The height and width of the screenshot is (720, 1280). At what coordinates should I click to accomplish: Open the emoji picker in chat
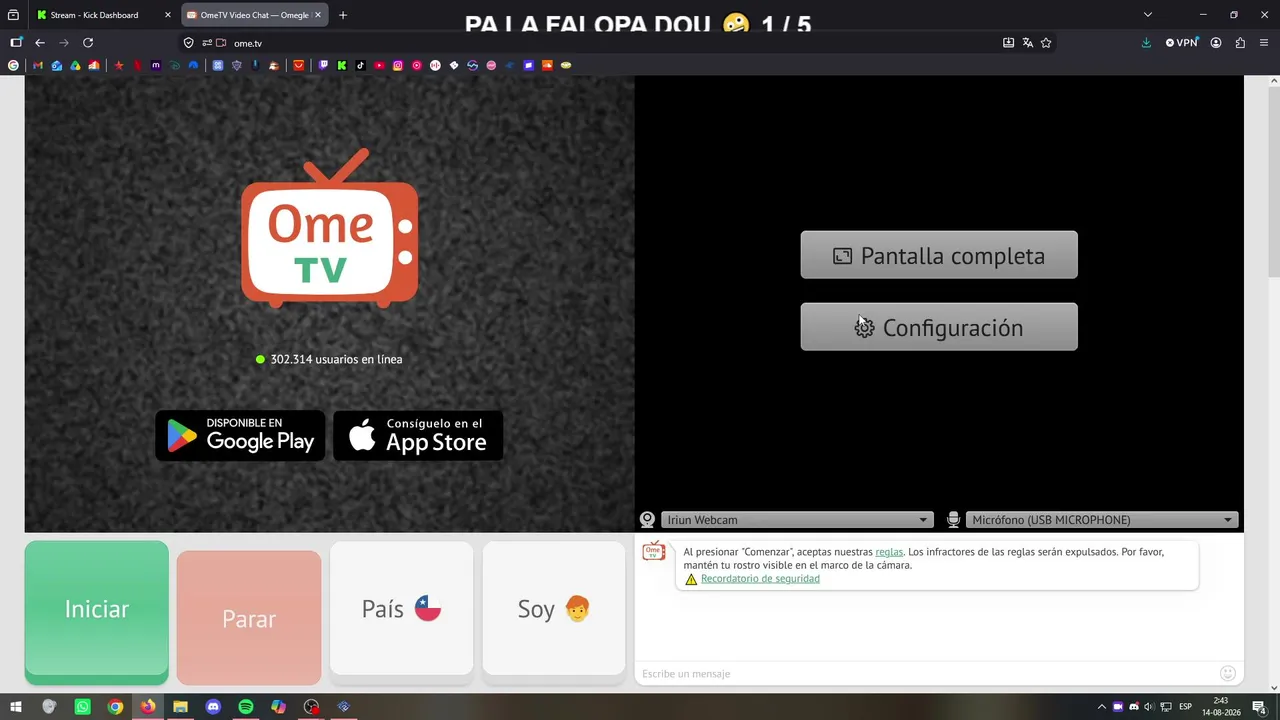1228,673
